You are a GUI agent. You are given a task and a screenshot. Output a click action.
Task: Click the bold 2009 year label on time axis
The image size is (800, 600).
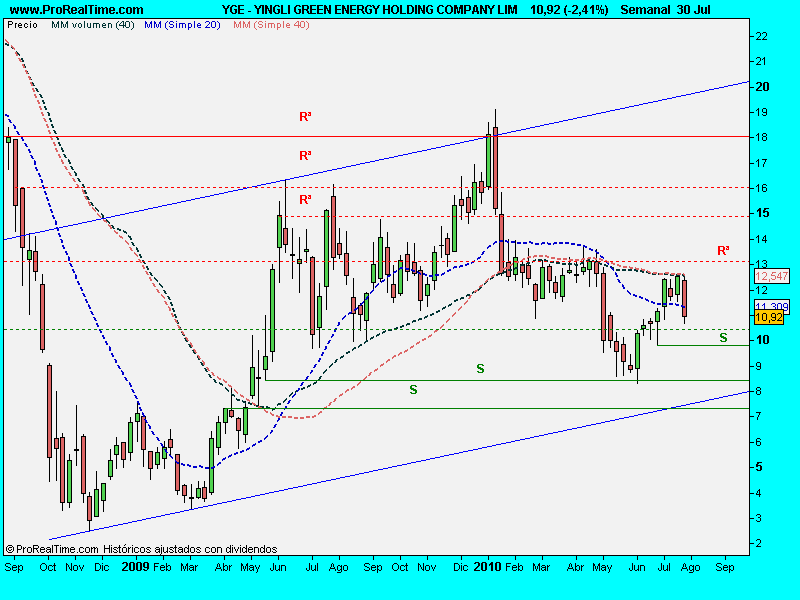point(135,567)
